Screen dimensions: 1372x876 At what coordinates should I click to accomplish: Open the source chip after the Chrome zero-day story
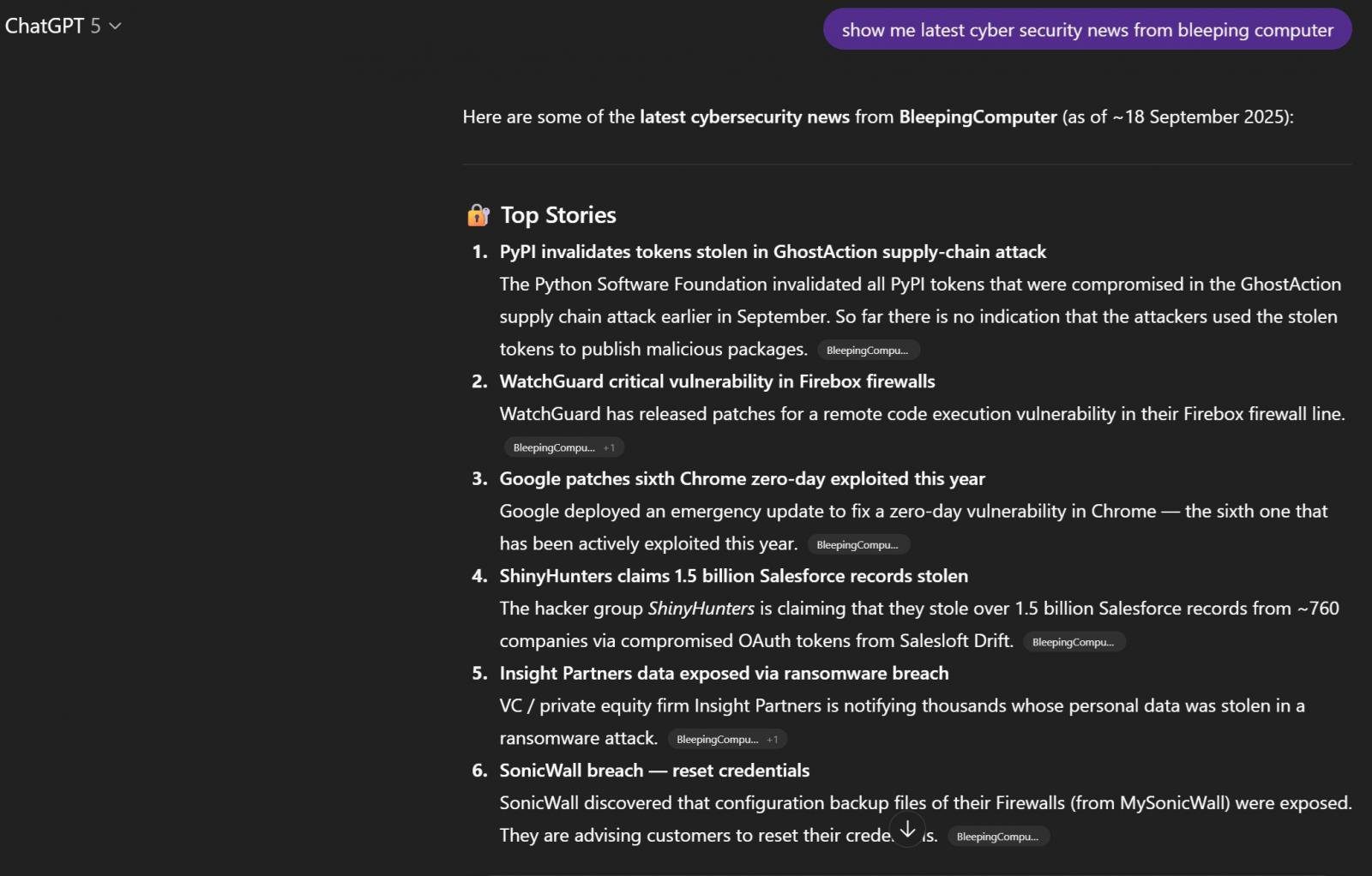857,545
